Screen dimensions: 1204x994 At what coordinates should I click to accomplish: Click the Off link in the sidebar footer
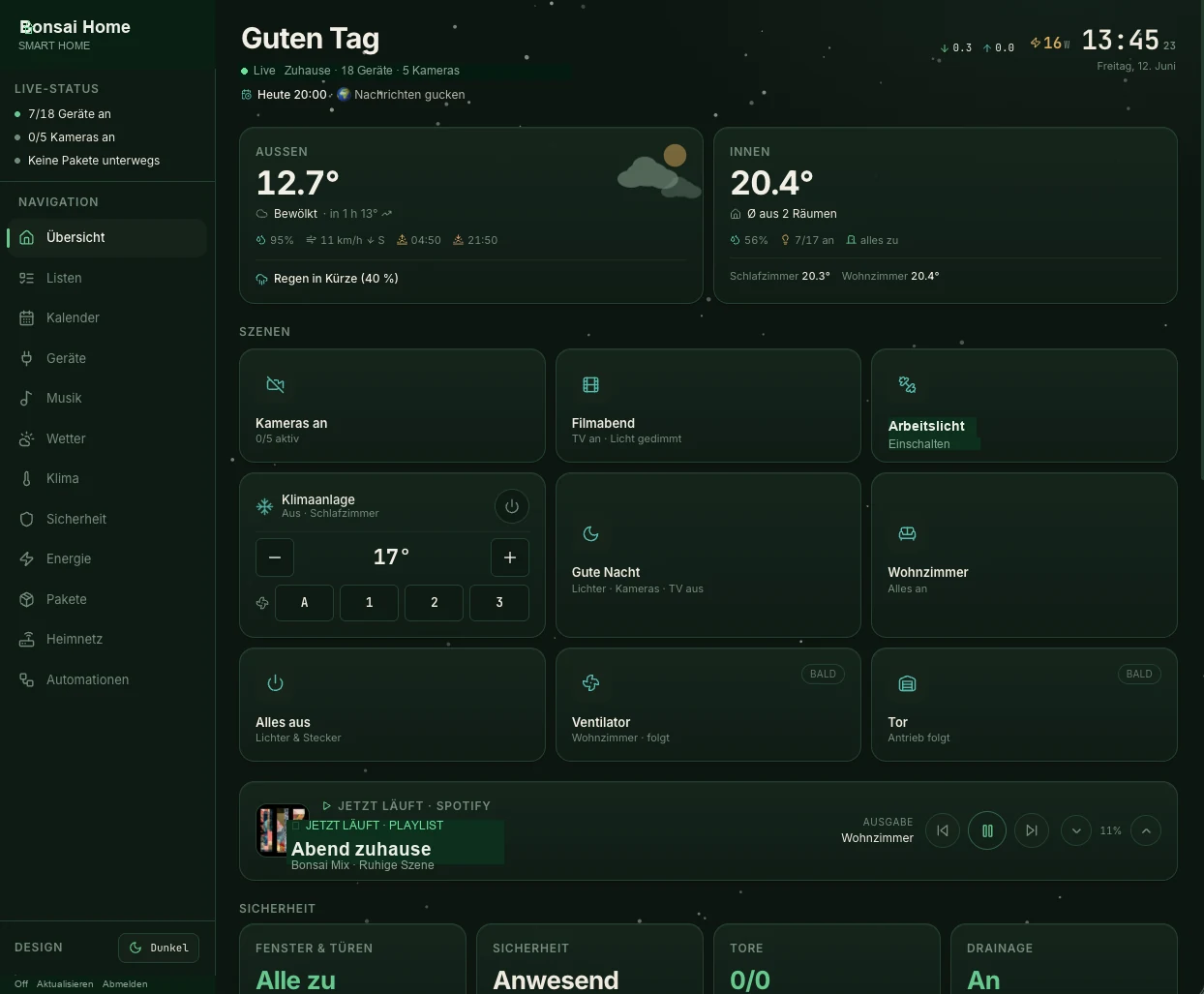(x=21, y=983)
